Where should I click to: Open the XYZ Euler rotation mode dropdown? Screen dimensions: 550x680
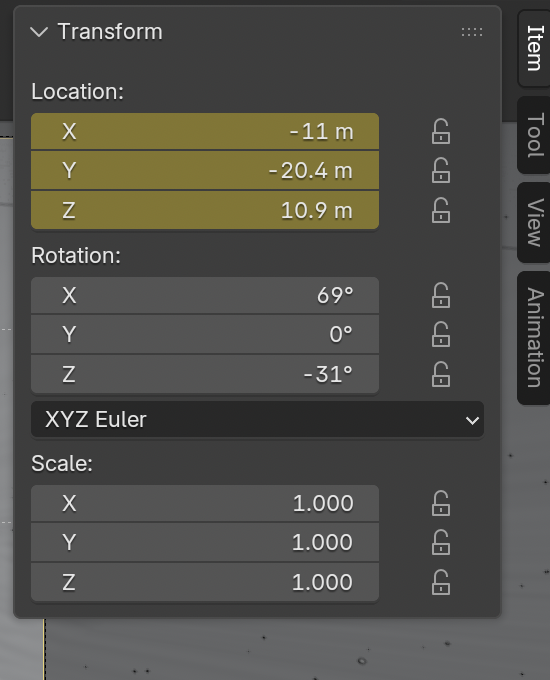click(257, 419)
